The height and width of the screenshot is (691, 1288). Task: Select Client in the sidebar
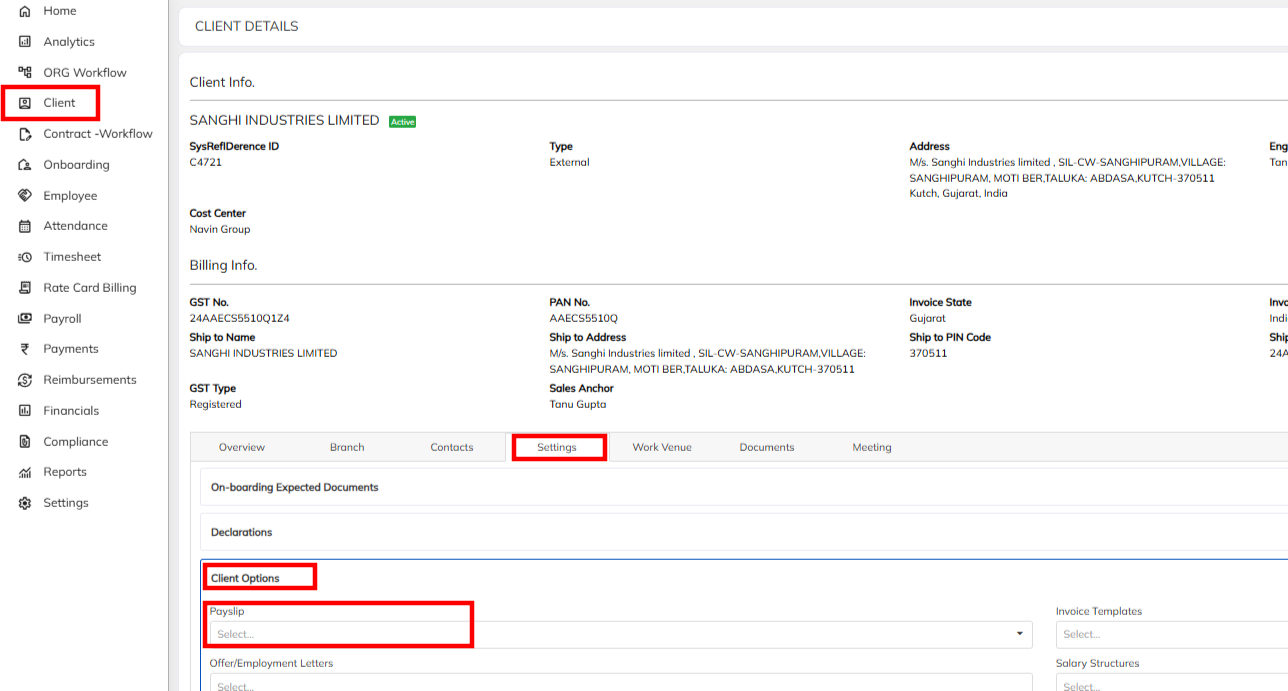pyautogui.click(x=59, y=103)
